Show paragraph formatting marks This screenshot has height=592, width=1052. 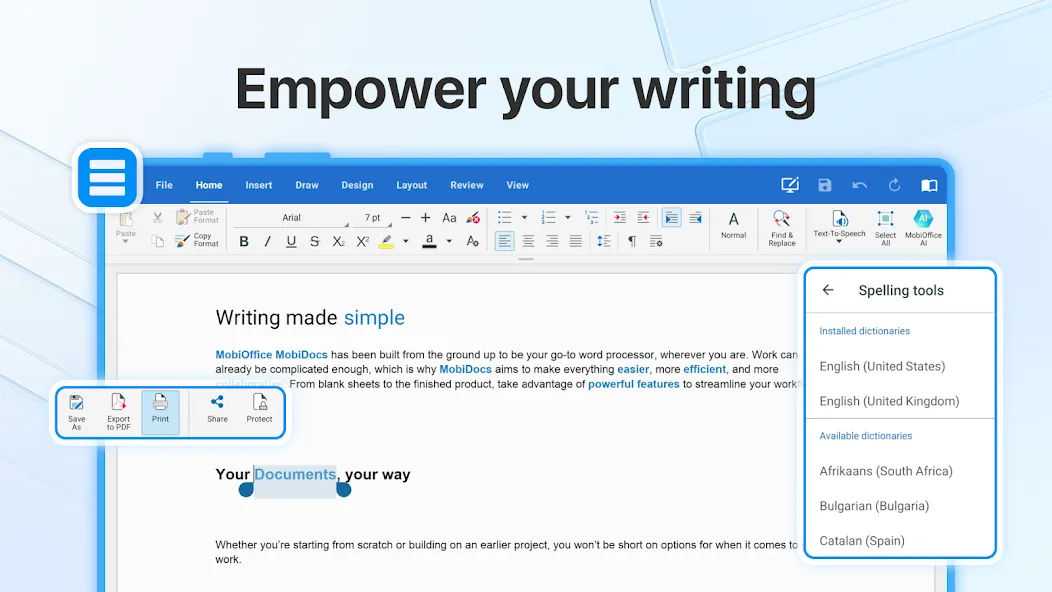click(632, 241)
